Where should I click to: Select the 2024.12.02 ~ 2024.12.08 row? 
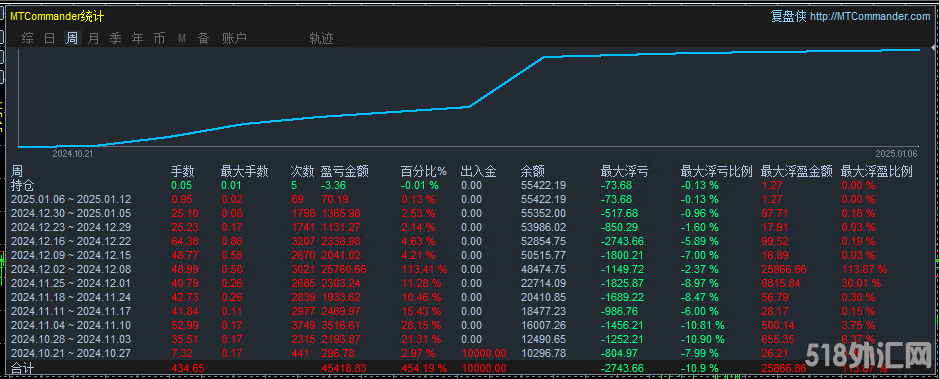[x=469, y=269]
